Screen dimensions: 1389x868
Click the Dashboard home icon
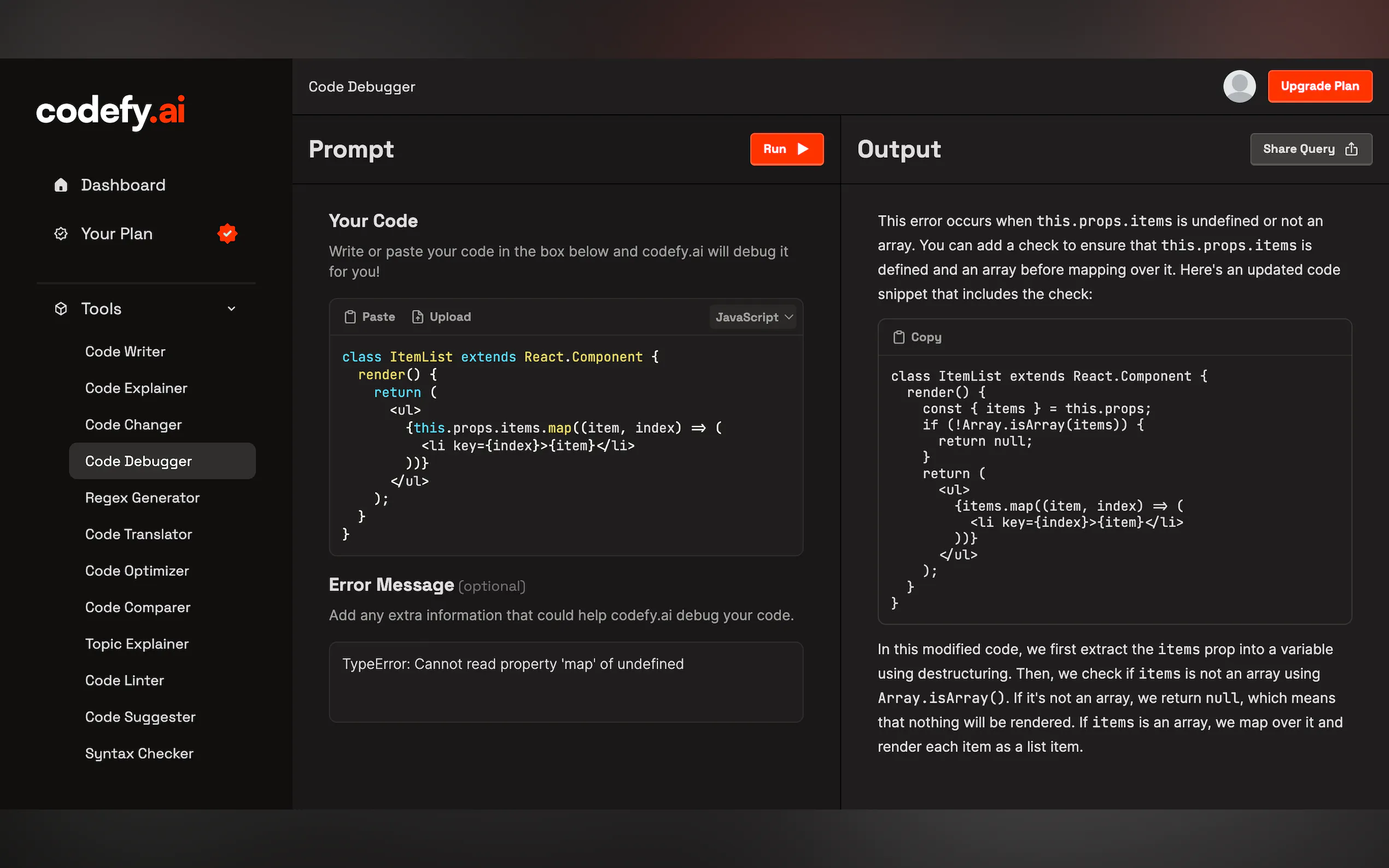click(61, 185)
